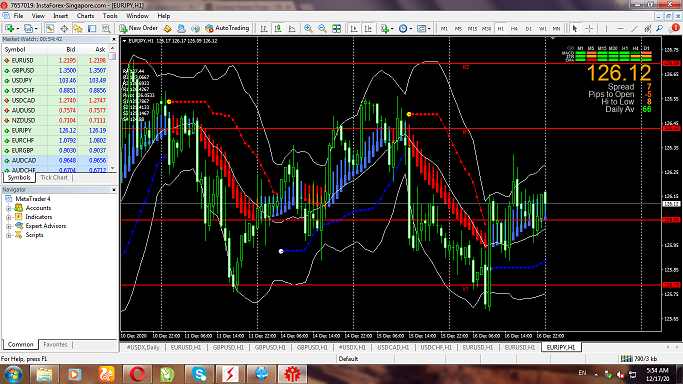Toggle the Navigator window icon
This screenshot has height=384, width=683.
(x=78, y=28)
